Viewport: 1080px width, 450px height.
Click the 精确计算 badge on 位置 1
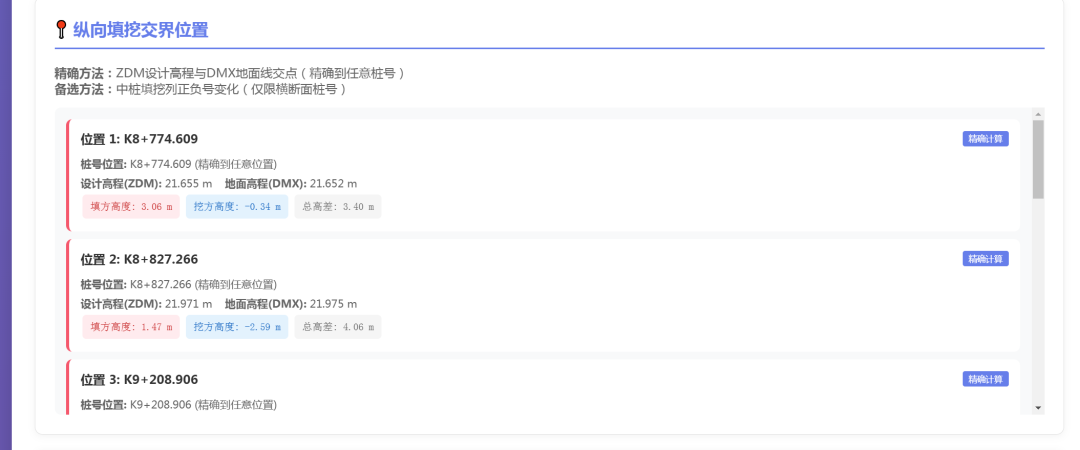click(985, 139)
